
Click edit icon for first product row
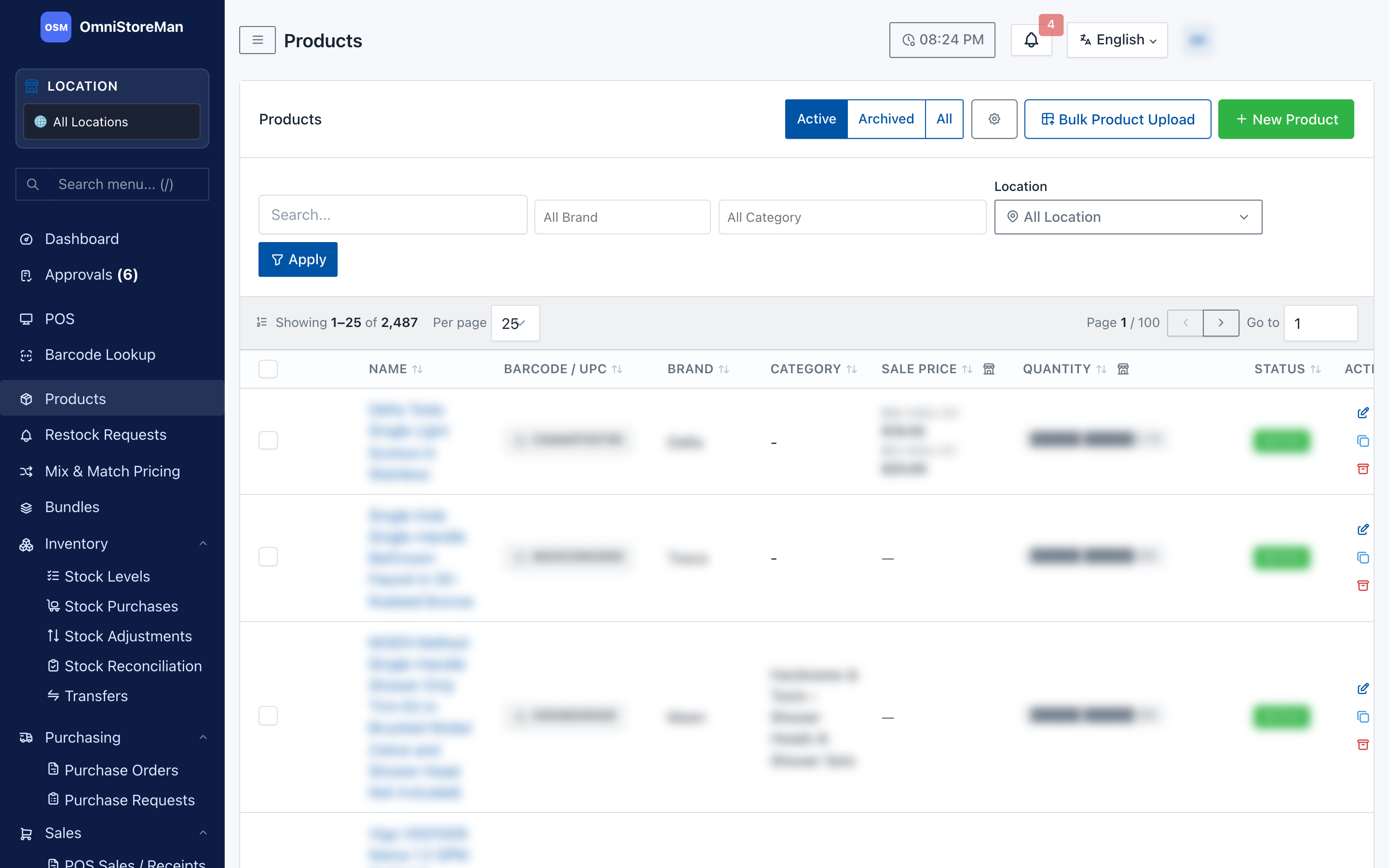pyautogui.click(x=1362, y=413)
